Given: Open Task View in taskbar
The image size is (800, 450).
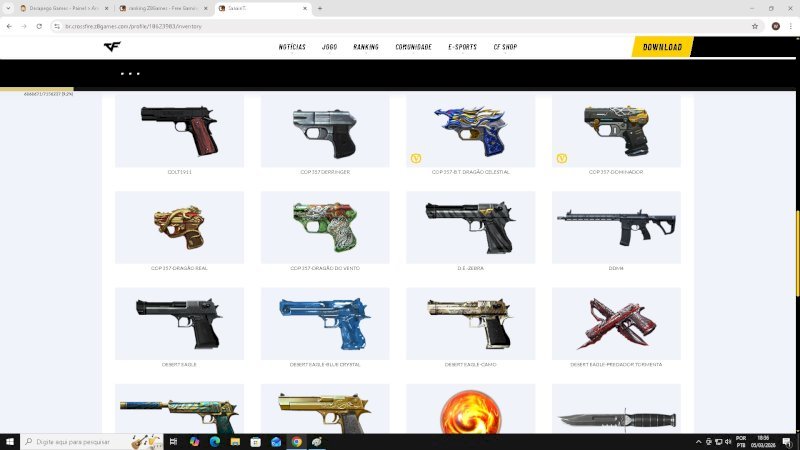Looking at the screenshot, I should pyautogui.click(x=173, y=442).
